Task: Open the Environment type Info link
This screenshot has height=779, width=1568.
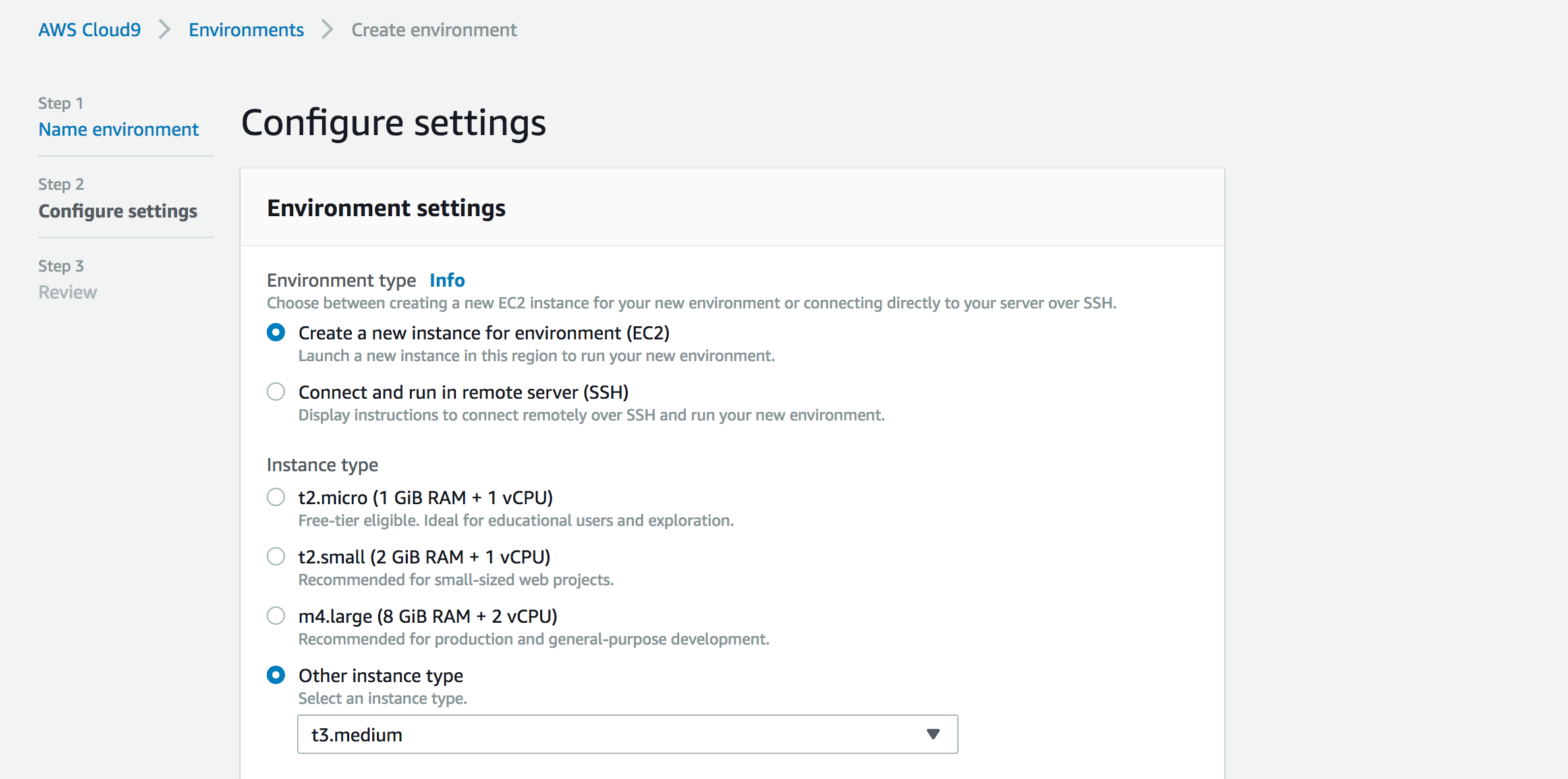Action: coord(447,280)
